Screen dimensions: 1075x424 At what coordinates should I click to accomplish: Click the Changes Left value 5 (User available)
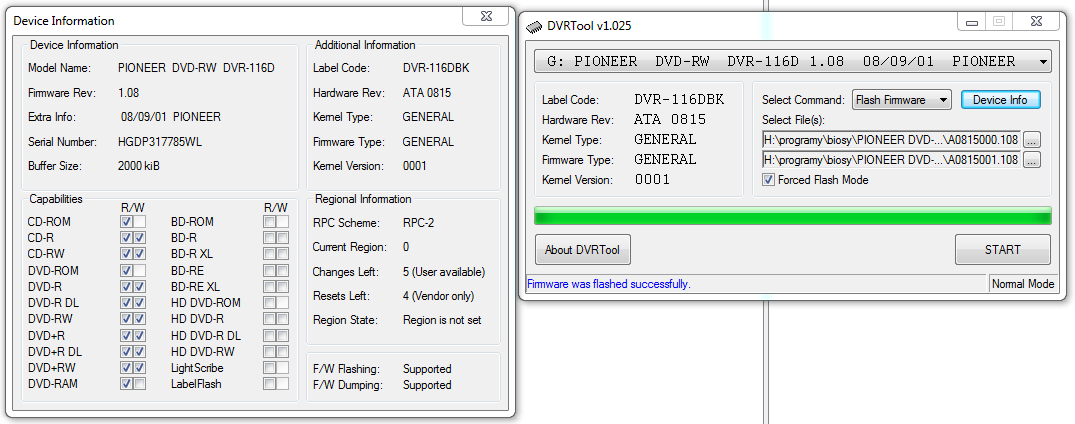[x=444, y=272]
